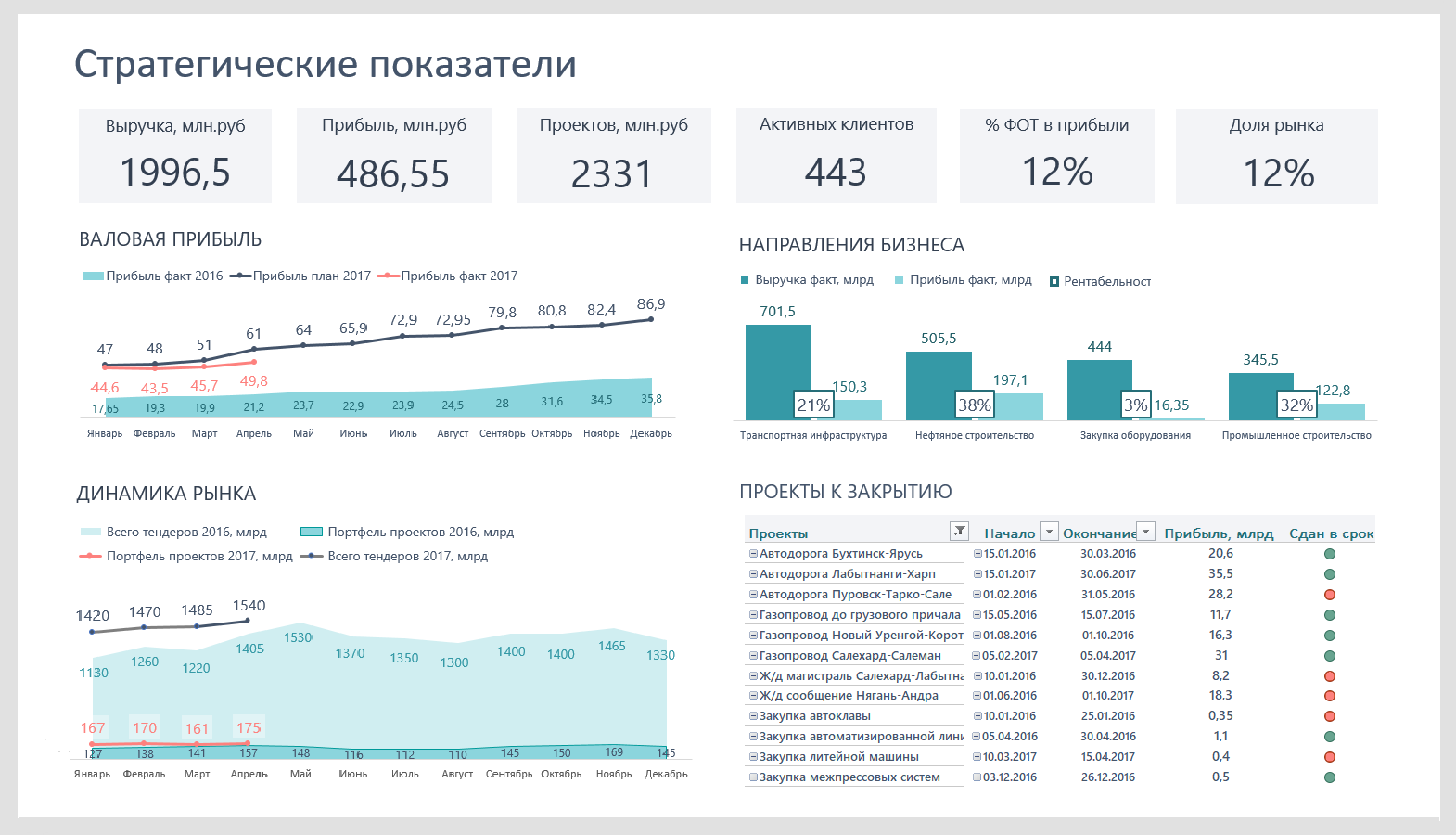
Task: Click red status dot for Автодорога Пуровск-Тарко-Сале
Action: pyautogui.click(x=1329, y=595)
